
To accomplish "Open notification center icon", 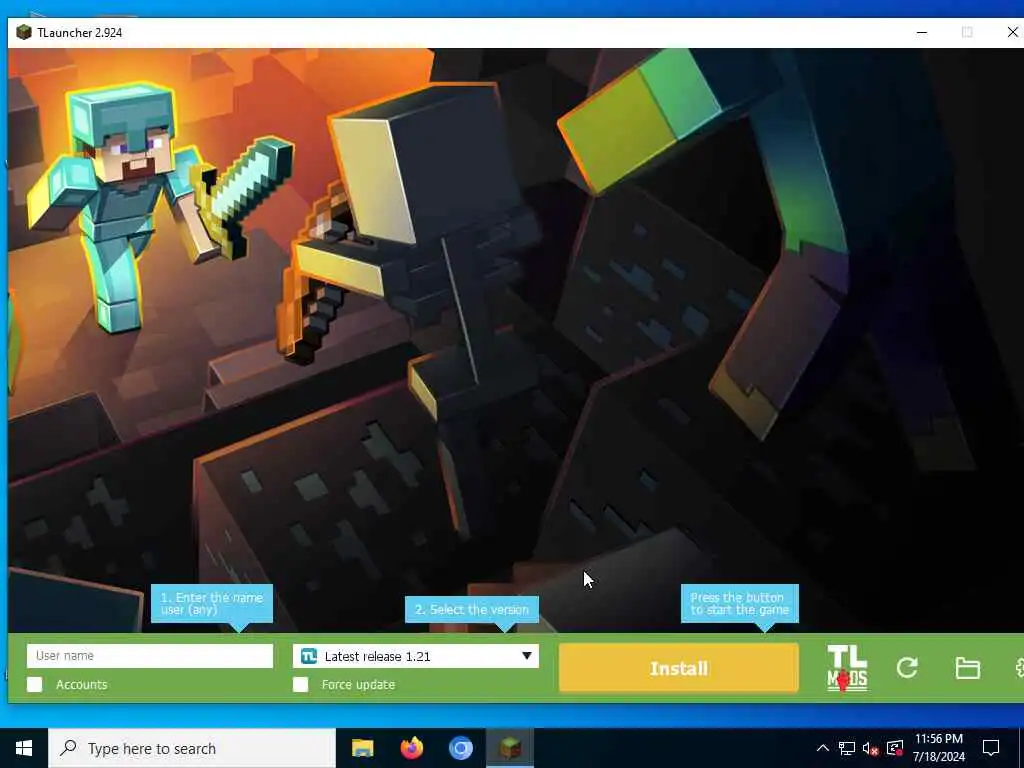I will (991, 748).
